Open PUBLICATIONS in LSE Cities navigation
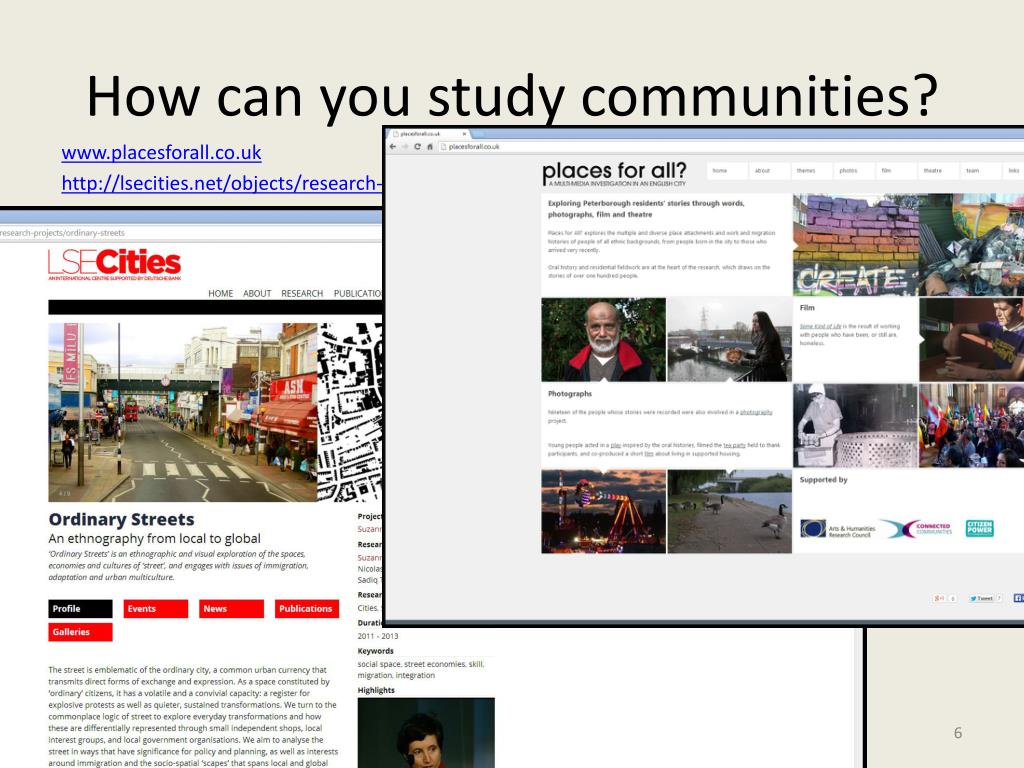The height and width of the screenshot is (768, 1024). pos(358,293)
